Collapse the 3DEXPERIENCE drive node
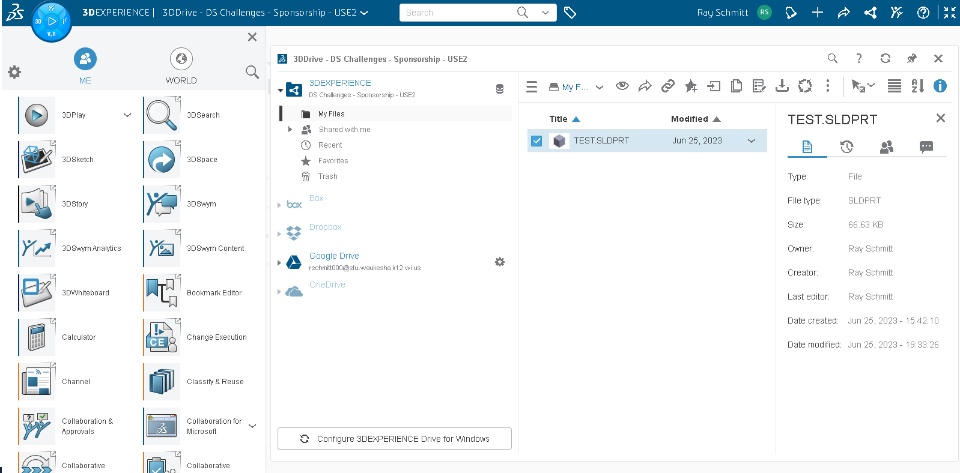Viewport: 960px width, 473px height. (x=280, y=89)
